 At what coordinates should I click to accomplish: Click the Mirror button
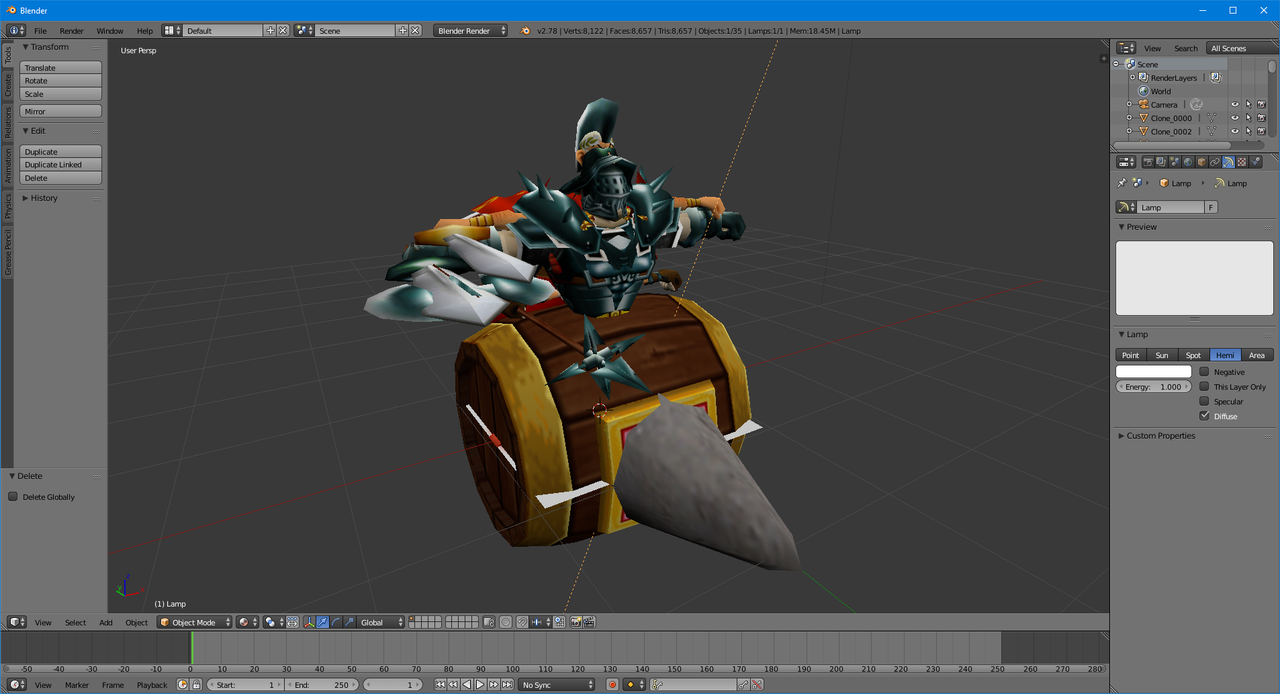click(x=61, y=111)
